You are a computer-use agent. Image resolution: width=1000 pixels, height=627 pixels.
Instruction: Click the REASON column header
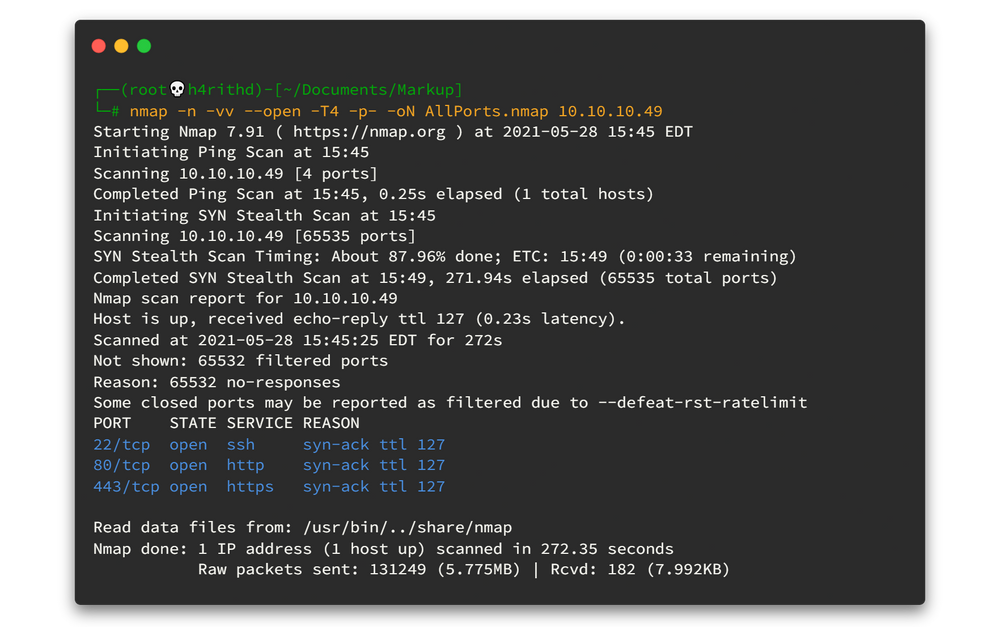click(331, 423)
